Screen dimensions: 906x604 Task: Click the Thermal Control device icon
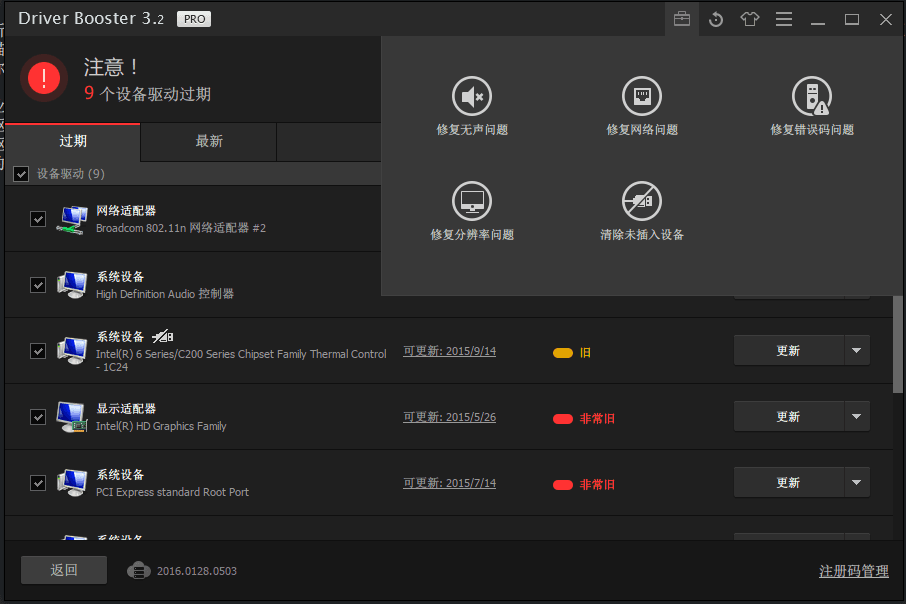click(x=72, y=351)
